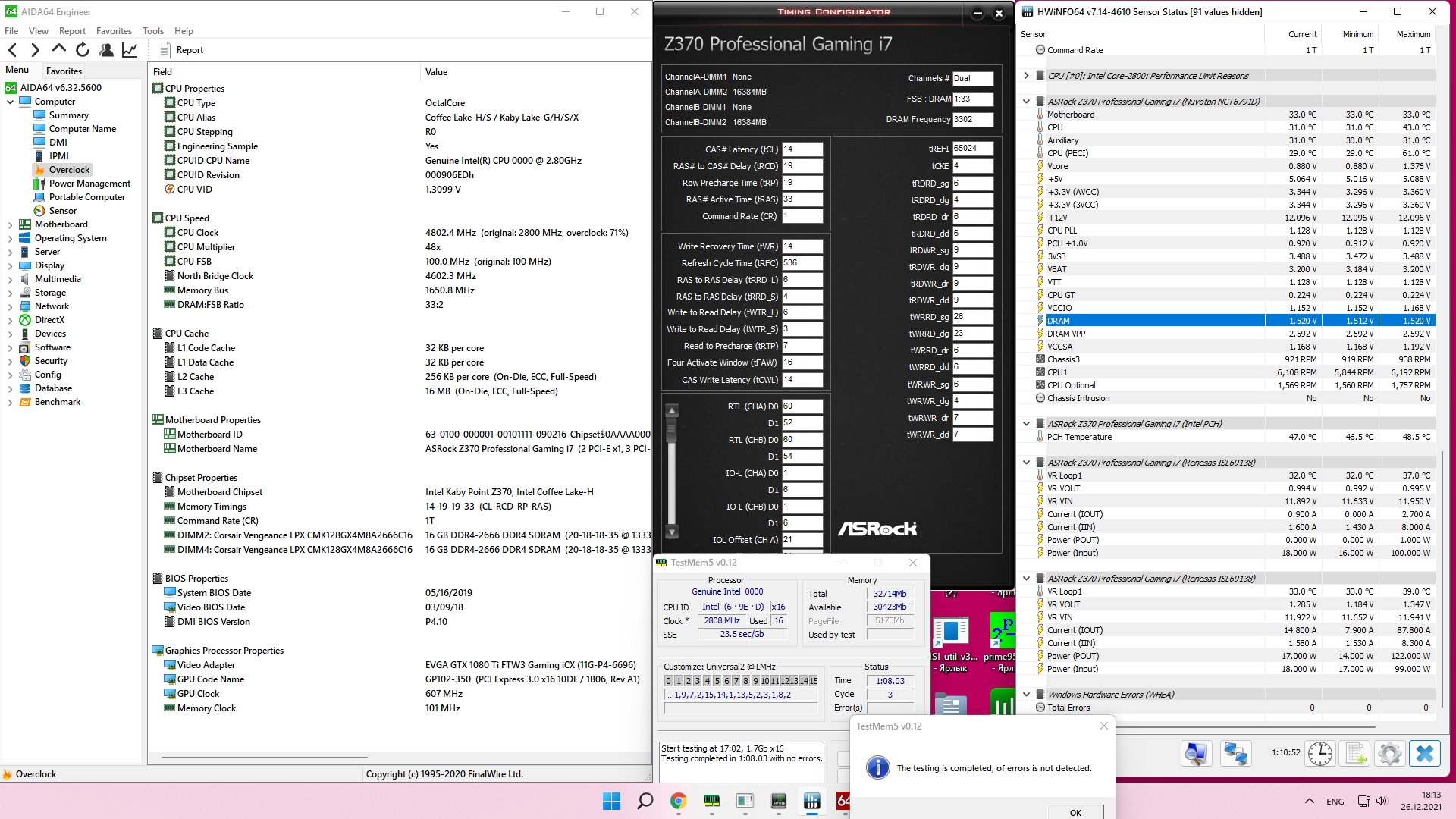This screenshot has height=819, width=1456.
Task: Click AIDA64 refresh icon
Action: 83,50
